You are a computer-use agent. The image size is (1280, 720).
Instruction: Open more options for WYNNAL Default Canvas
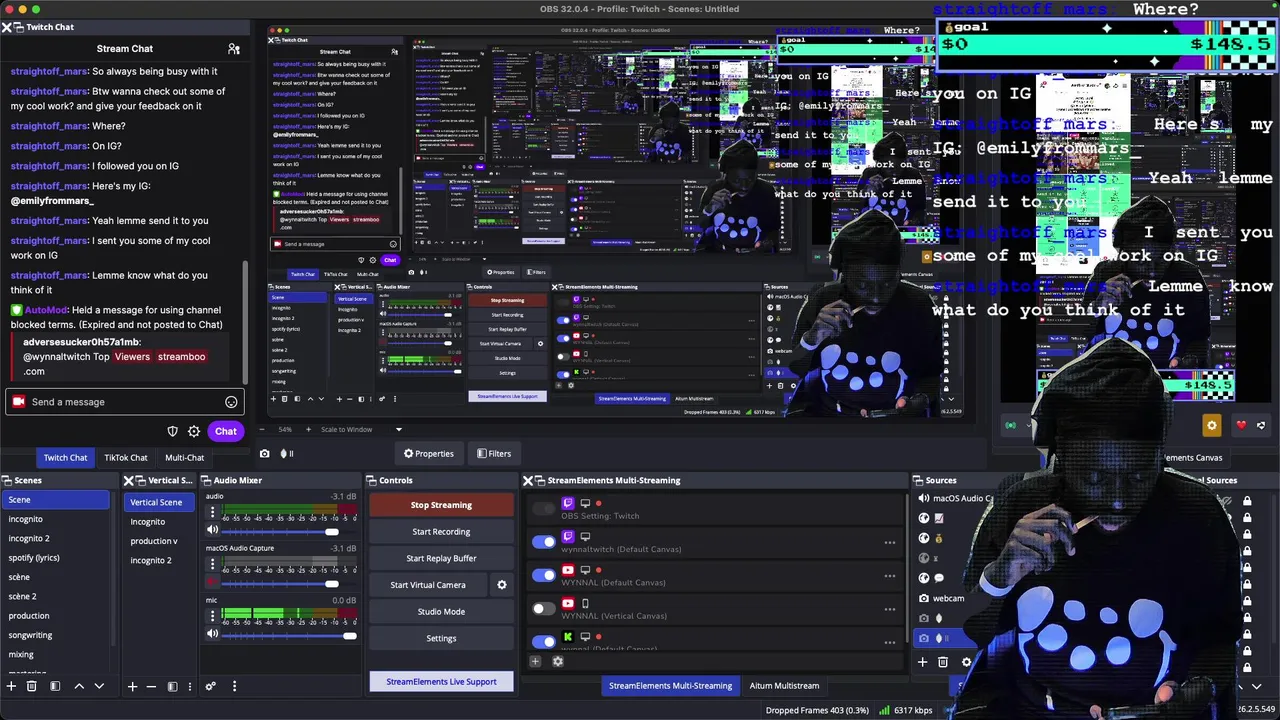(x=889, y=576)
